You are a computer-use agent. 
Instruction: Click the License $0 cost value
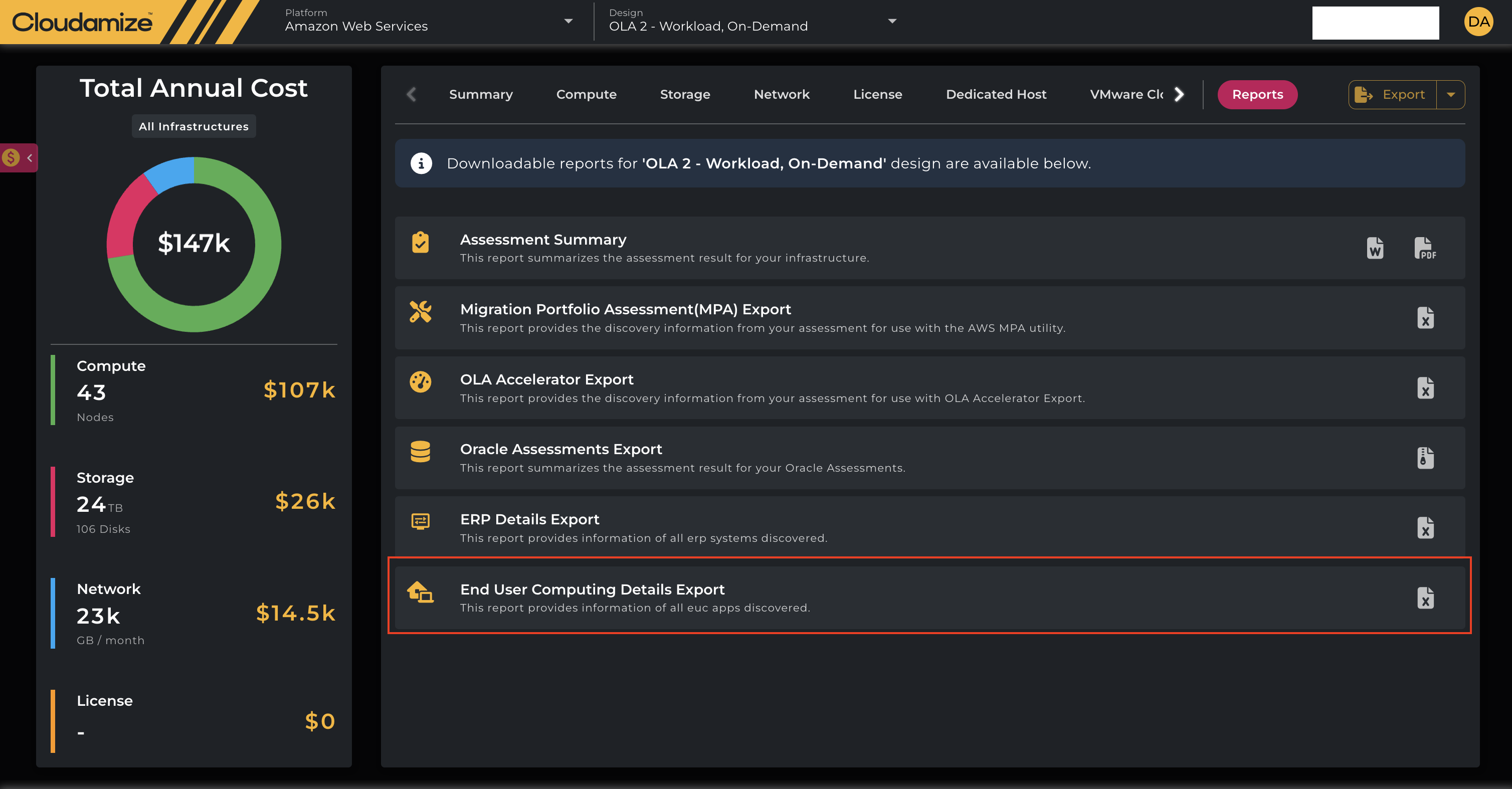point(320,721)
